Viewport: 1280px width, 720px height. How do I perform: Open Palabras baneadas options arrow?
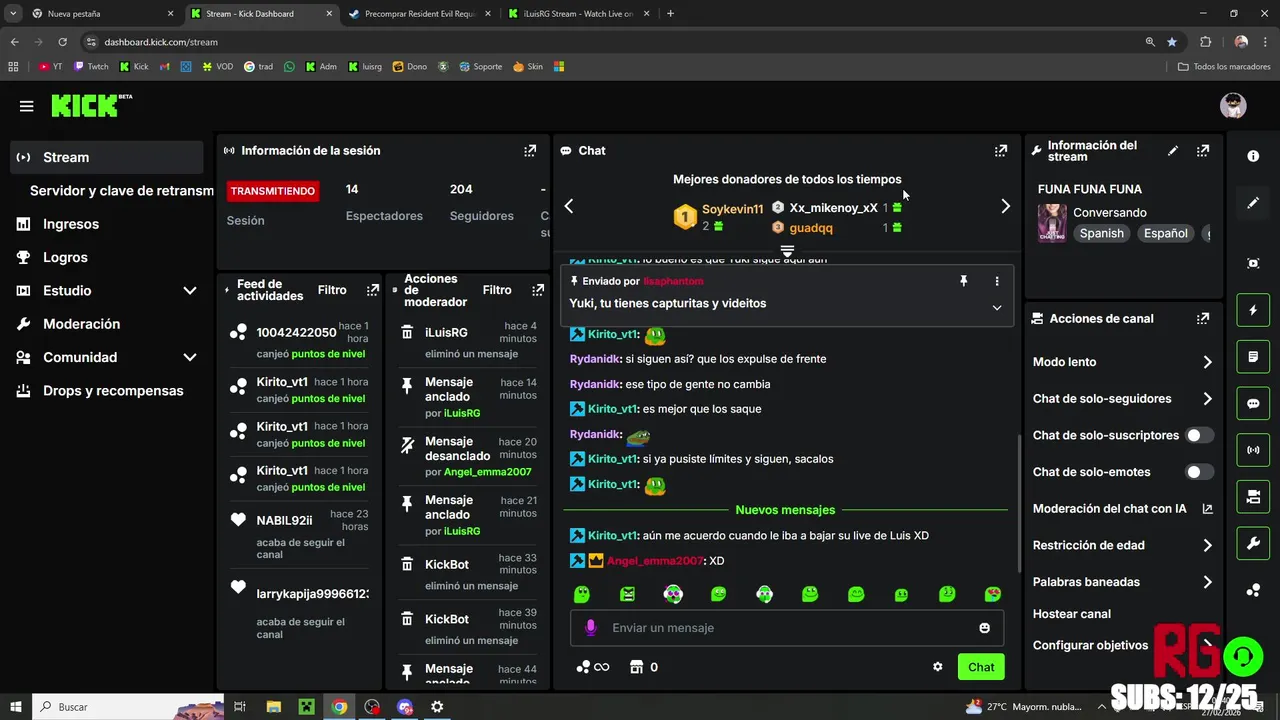click(x=1207, y=582)
